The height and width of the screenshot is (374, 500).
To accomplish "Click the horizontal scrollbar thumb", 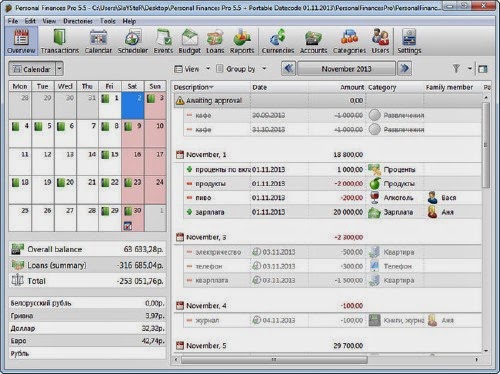I will [274, 360].
